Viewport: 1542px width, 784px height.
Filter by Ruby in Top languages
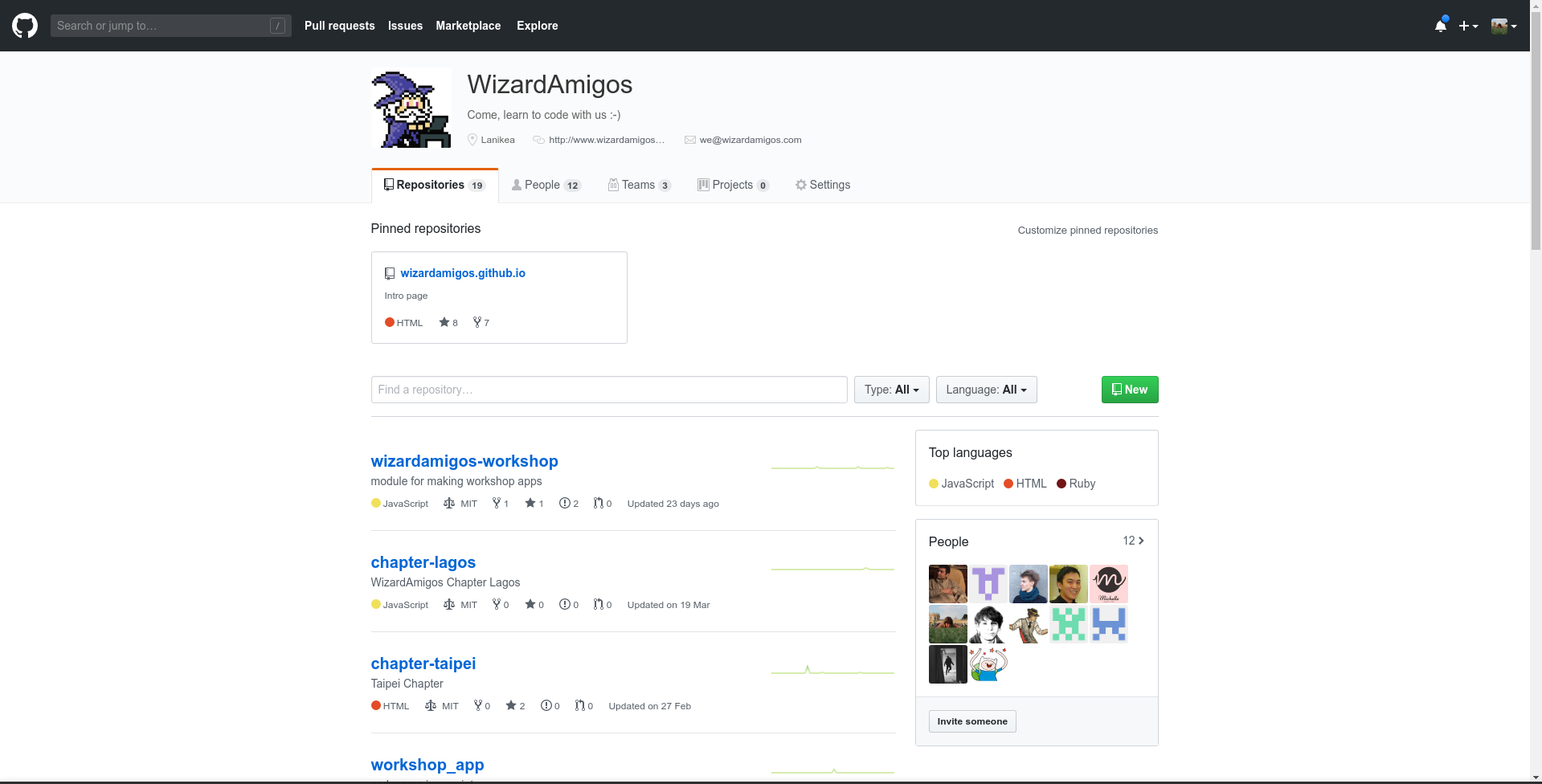[x=1076, y=484]
